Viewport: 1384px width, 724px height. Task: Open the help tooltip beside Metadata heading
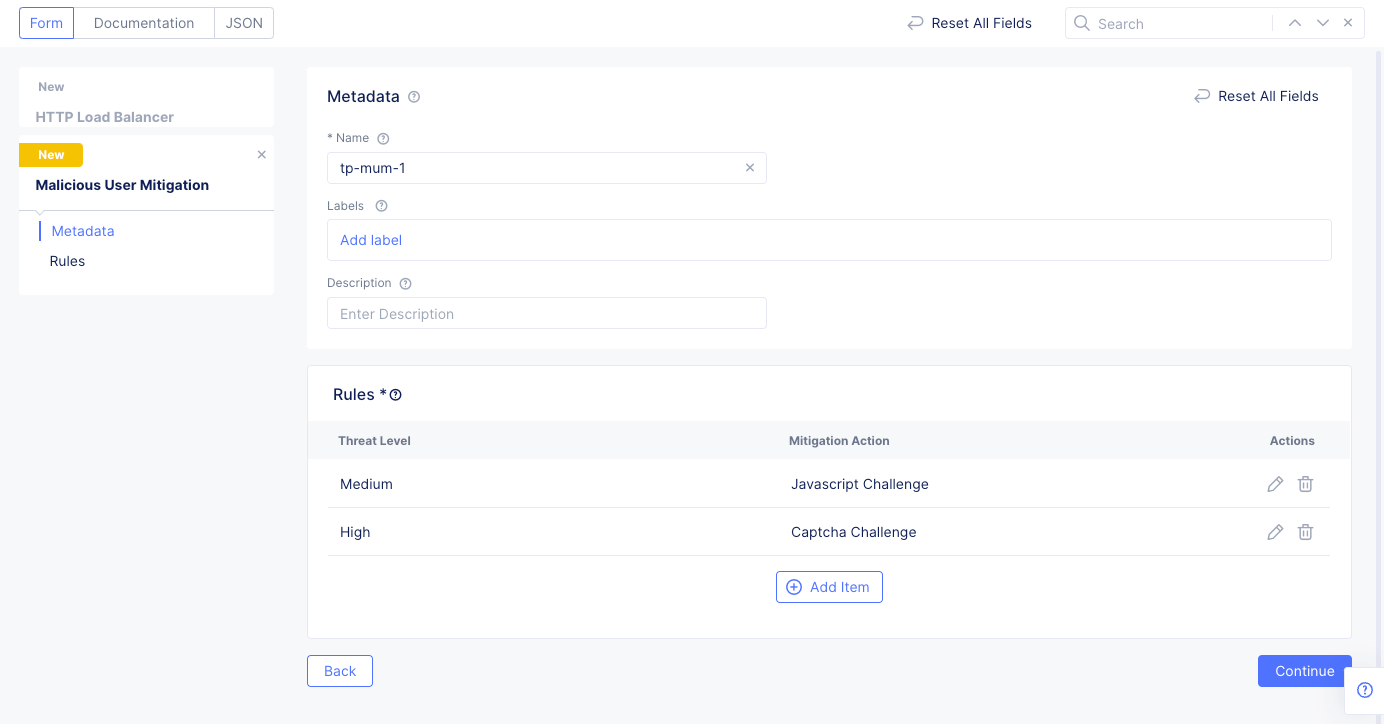414,96
